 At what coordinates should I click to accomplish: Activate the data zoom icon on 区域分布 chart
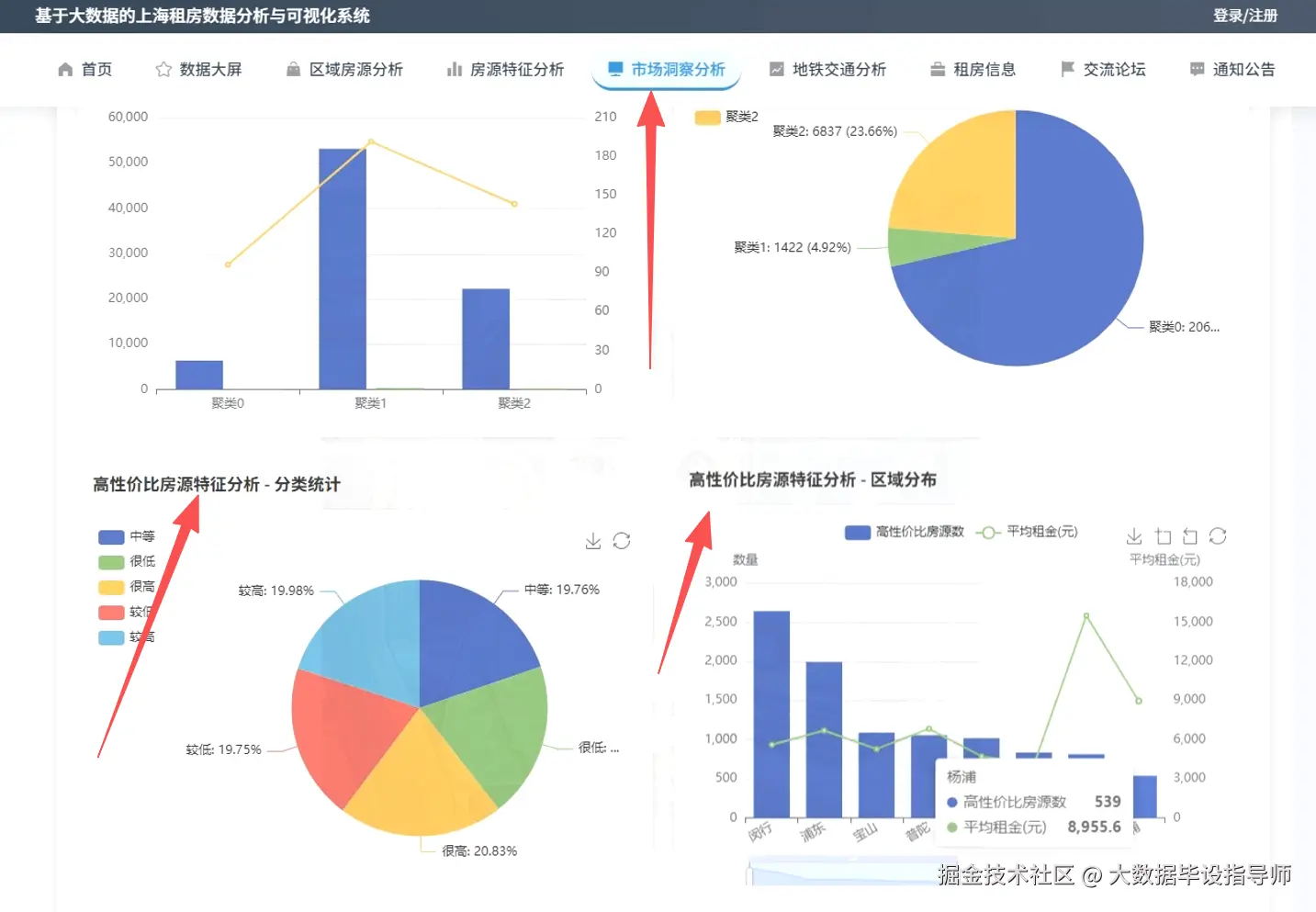(x=1163, y=535)
